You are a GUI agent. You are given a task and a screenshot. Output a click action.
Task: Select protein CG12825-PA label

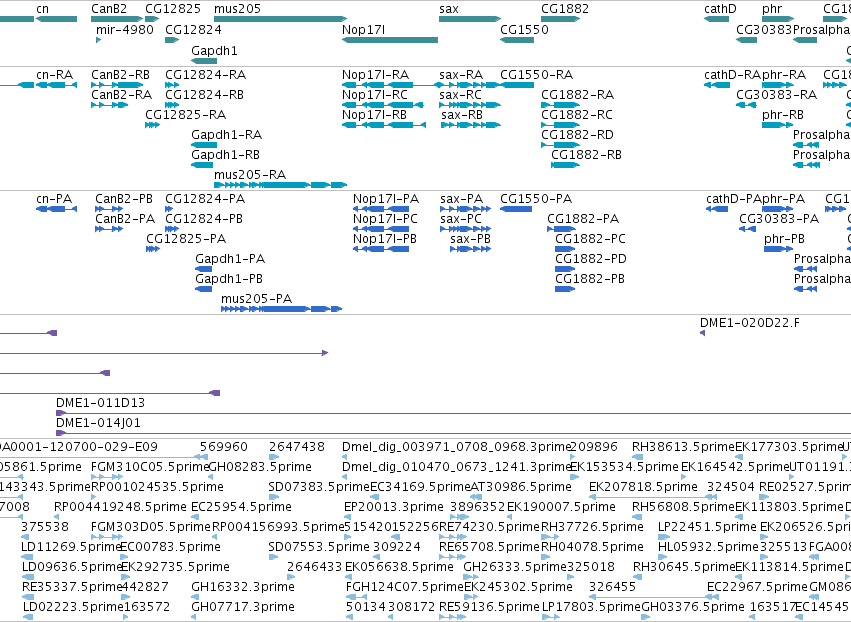pyautogui.click(x=186, y=238)
